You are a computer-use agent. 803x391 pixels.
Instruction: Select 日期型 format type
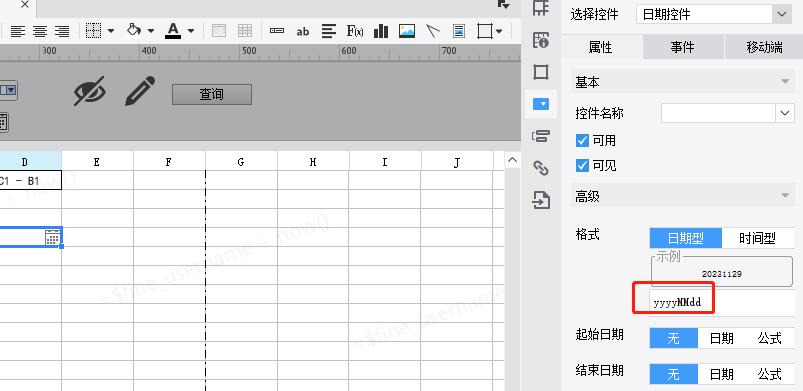[x=686, y=238]
